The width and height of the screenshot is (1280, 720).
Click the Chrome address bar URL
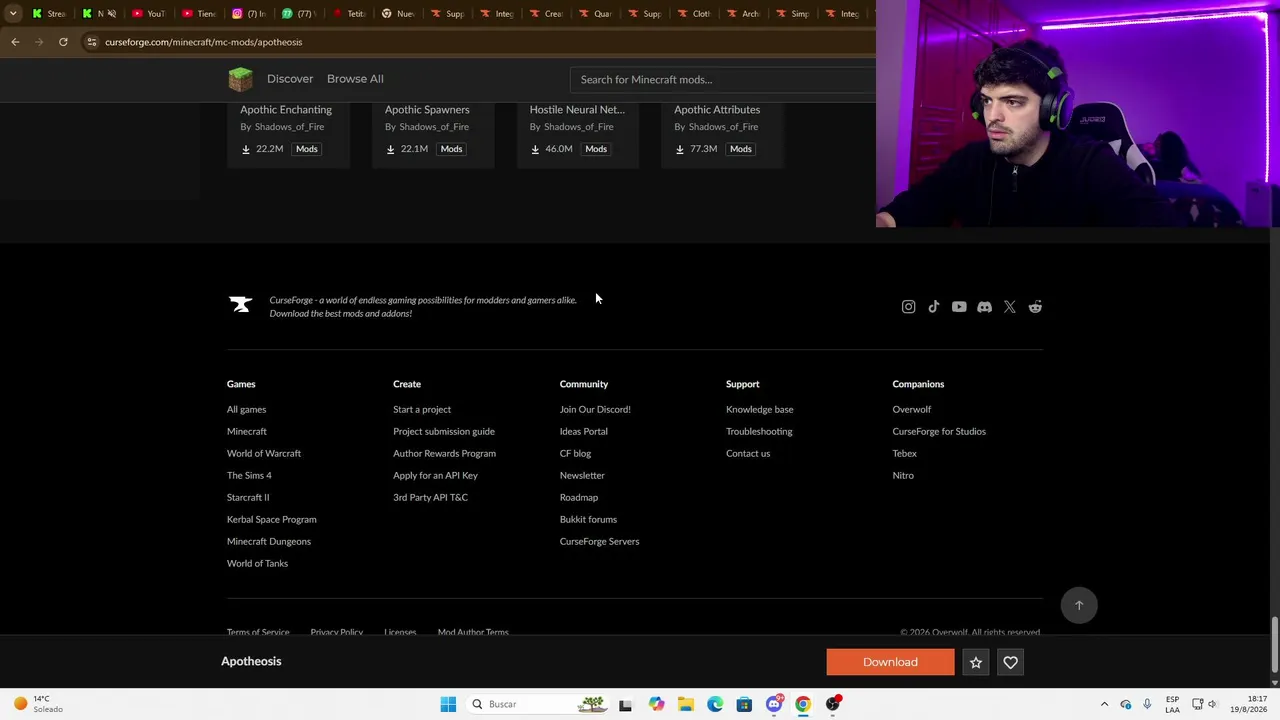click(203, 42)
